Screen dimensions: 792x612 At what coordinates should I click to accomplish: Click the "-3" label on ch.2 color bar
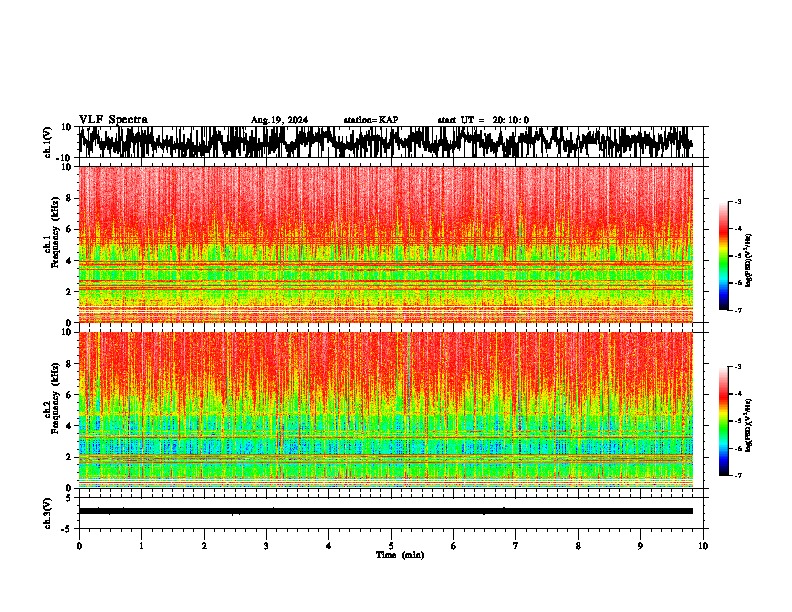(737, 367)
